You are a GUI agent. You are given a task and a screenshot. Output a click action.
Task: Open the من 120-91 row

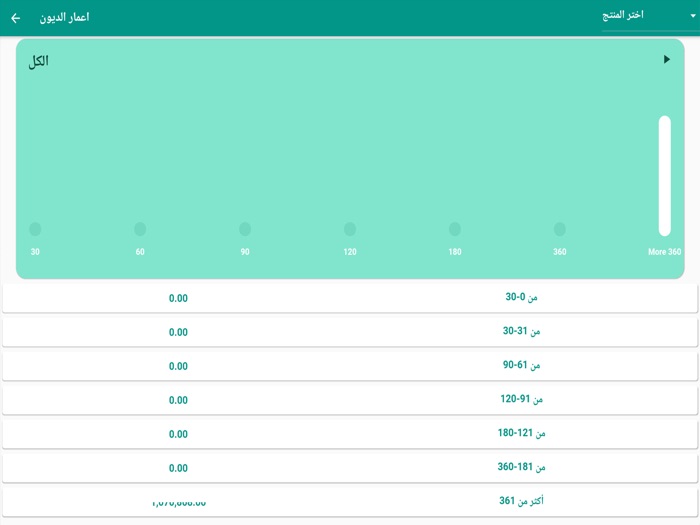tap(350, 400)
